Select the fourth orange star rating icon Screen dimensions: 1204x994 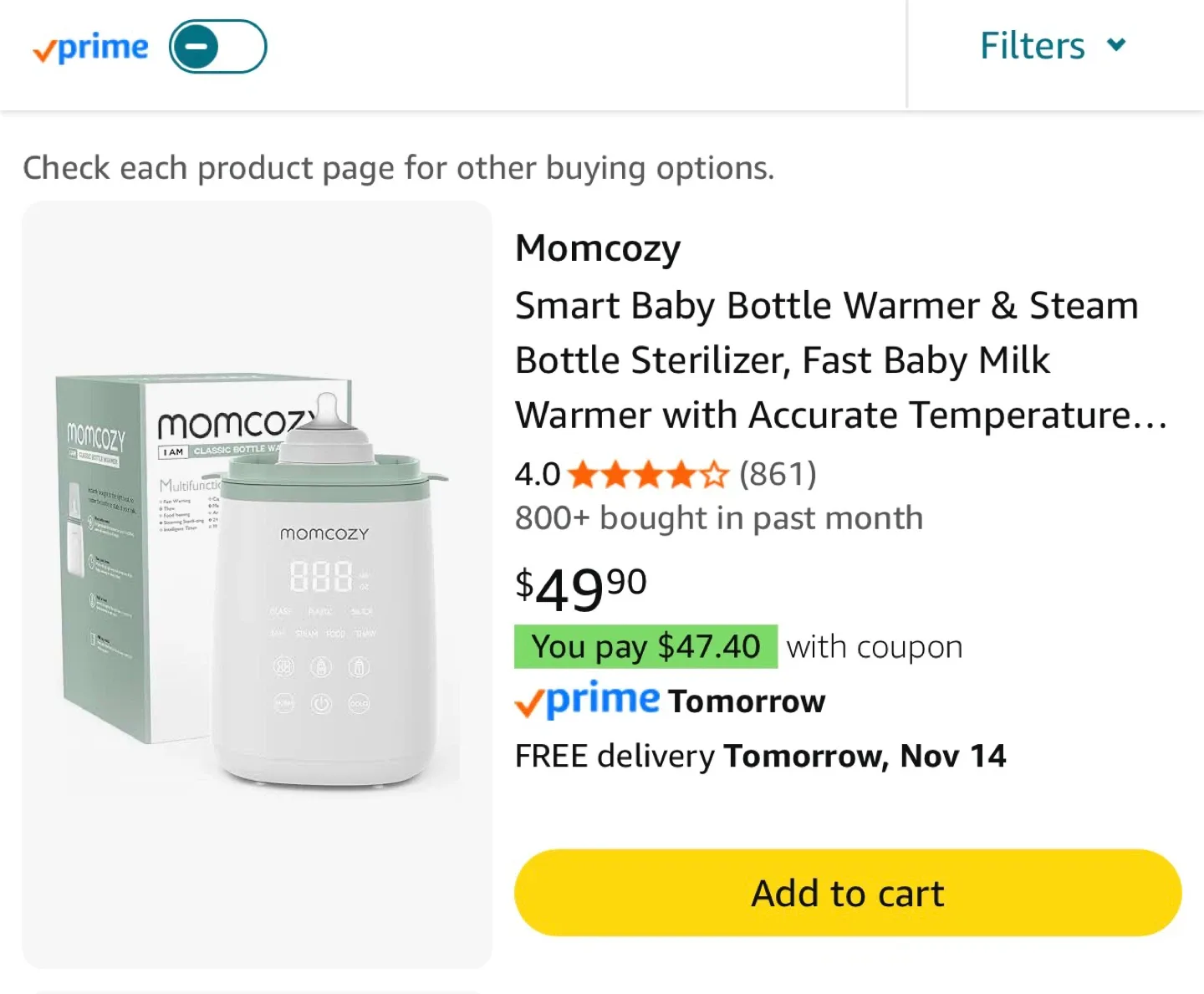coord(681,475)
